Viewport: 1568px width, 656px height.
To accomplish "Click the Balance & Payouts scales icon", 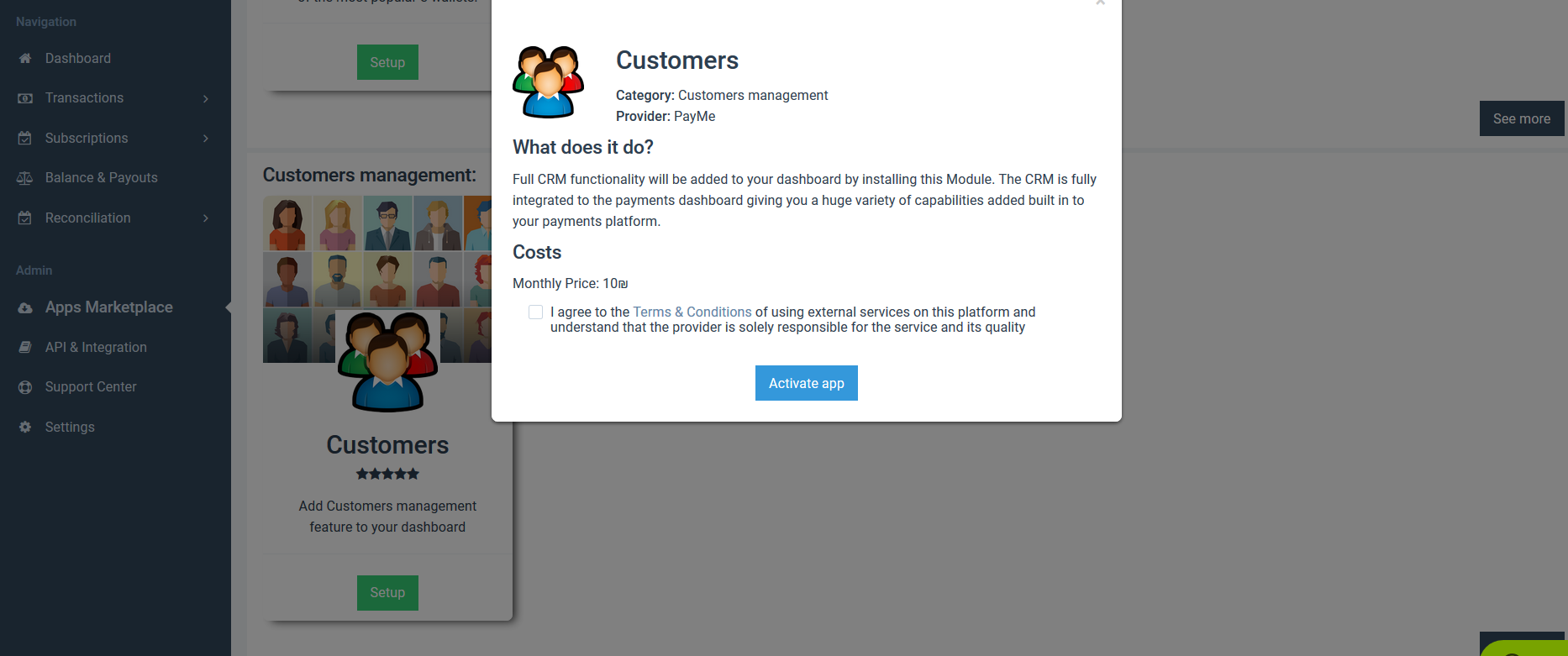I will tap(25, 178).
